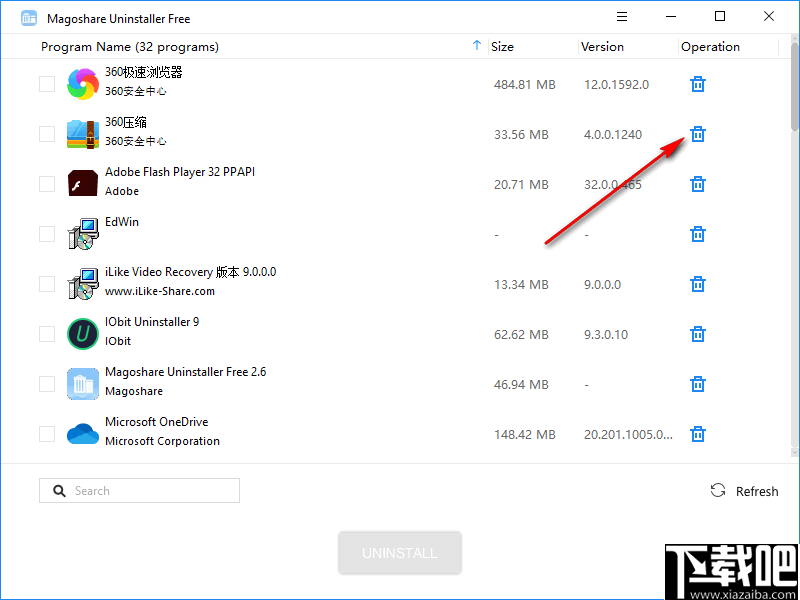Click the Magoshare logo in the title bar
Screen dimensions: 800x600
29,17
